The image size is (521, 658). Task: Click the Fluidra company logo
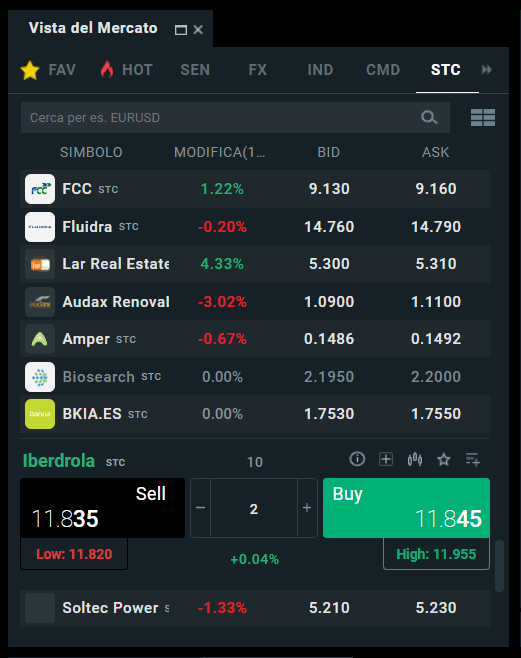40,227
